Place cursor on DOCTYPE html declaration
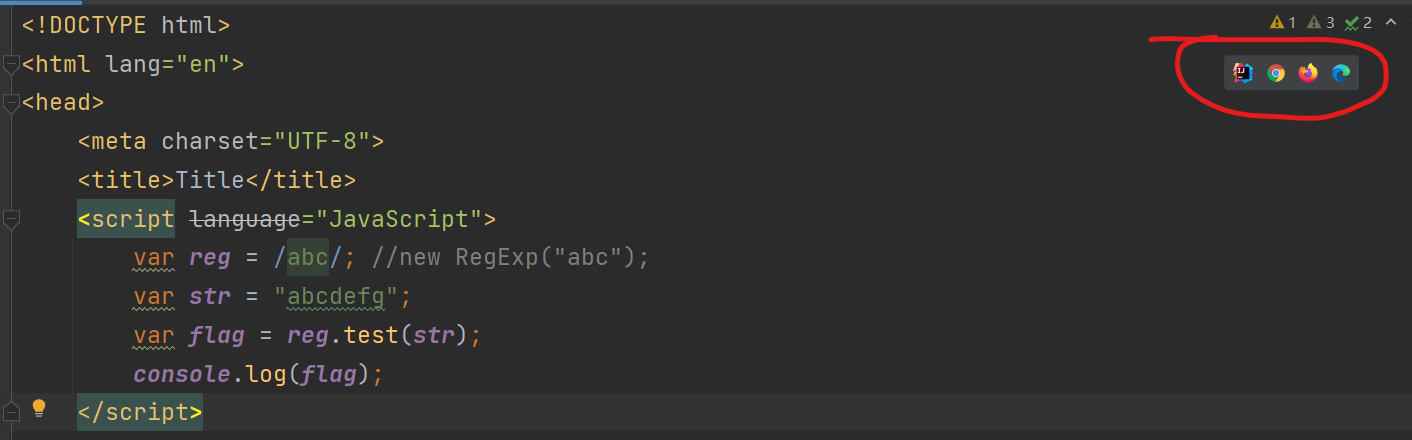The height and width of the screenshot is (440, 1412). coord(126,25)
